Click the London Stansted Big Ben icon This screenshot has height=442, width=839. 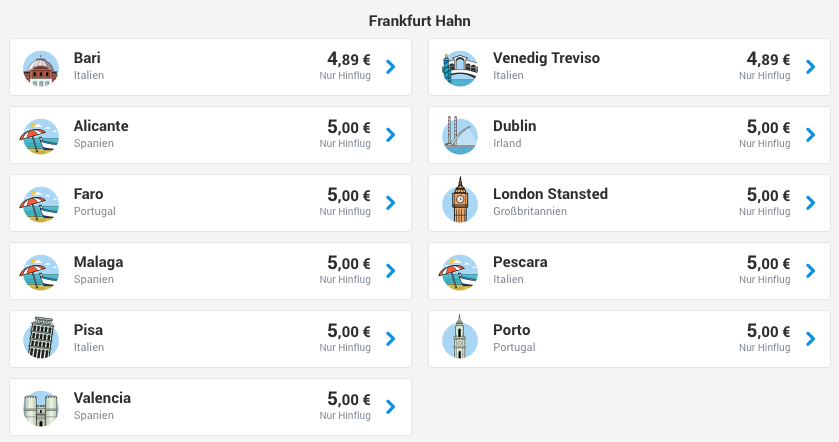[460, 200]
